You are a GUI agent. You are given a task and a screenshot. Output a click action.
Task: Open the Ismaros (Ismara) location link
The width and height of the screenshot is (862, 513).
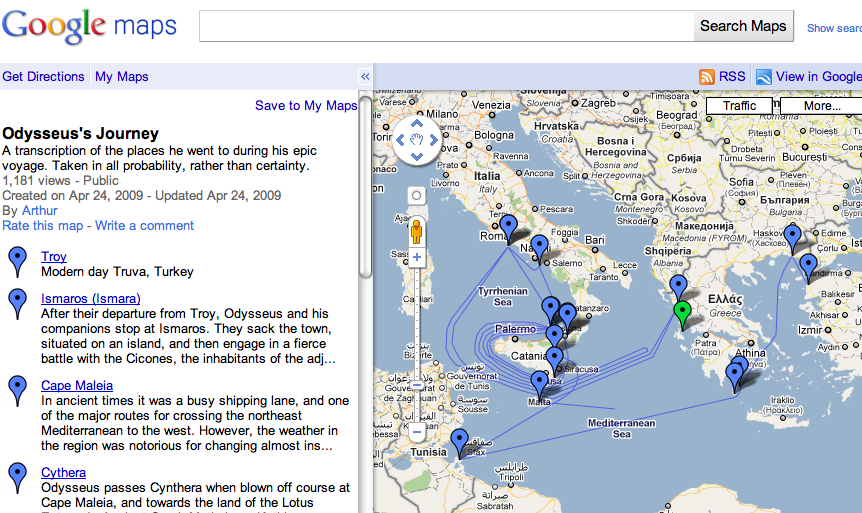click(x=90, y=298)
